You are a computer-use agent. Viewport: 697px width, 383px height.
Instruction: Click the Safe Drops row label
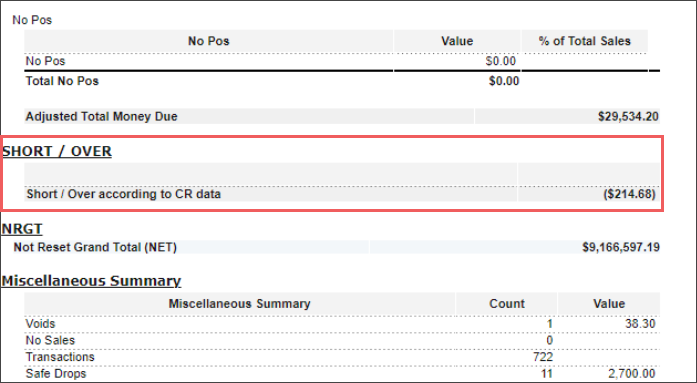56,373
